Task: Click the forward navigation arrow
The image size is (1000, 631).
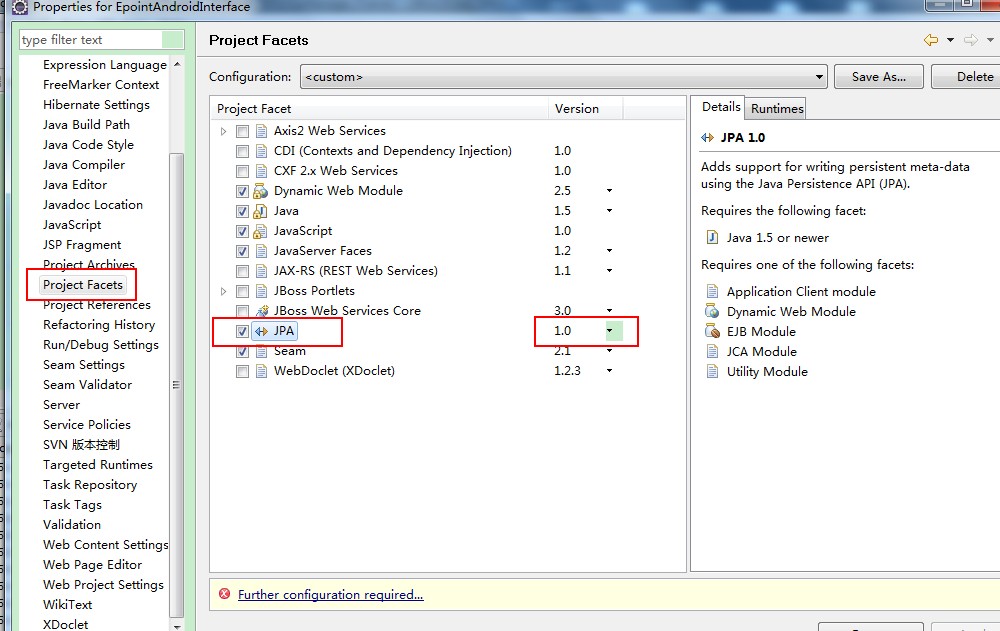Action: [x=971, y=40]
